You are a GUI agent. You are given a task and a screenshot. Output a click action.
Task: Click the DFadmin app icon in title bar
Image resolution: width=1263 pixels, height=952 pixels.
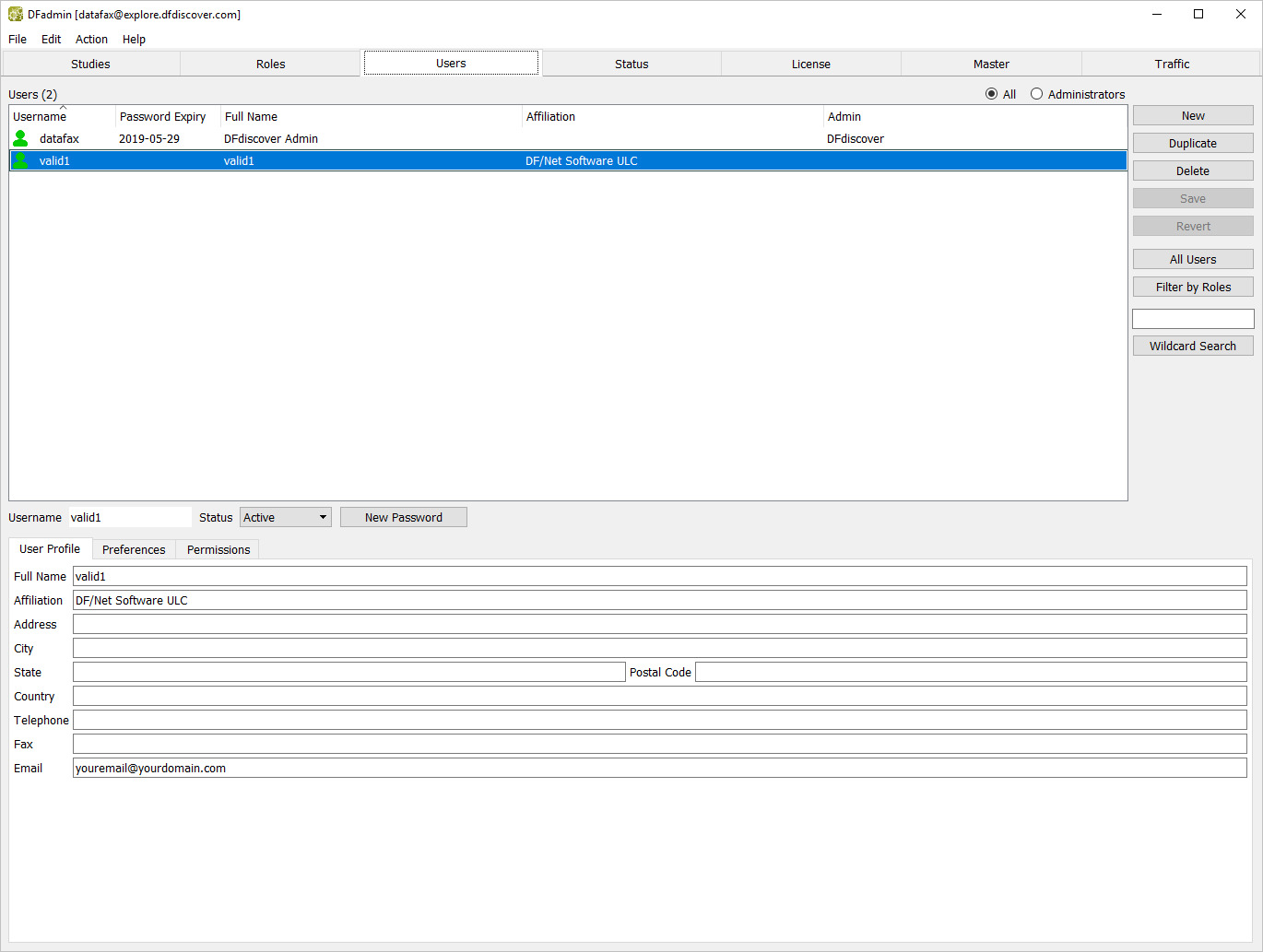(16, 14)
